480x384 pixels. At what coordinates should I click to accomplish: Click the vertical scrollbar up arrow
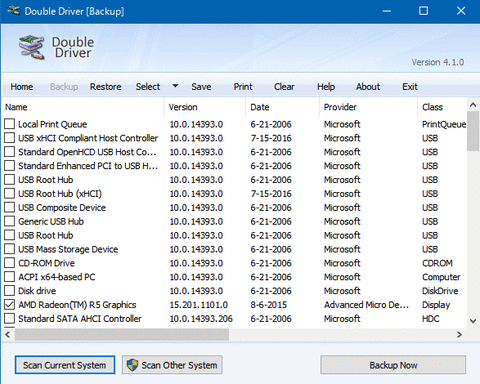coord(473,105)
